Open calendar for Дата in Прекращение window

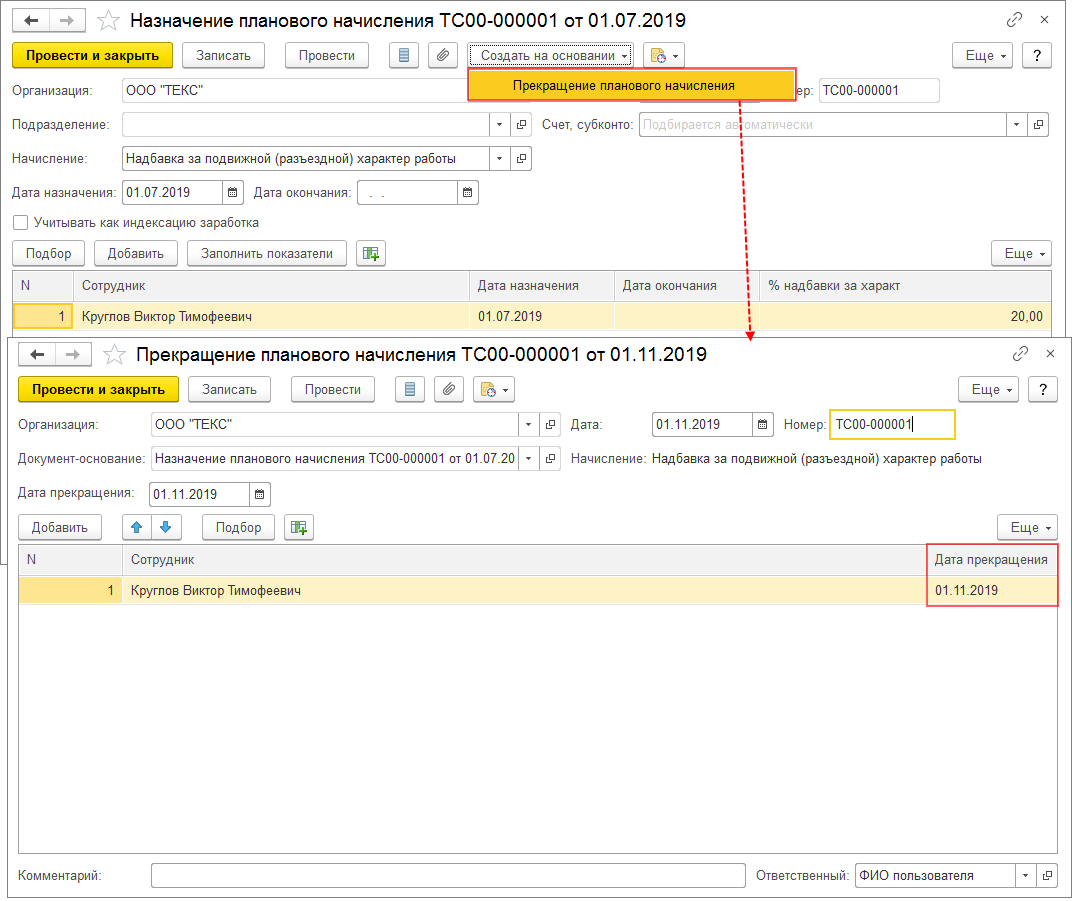[763, 425]
